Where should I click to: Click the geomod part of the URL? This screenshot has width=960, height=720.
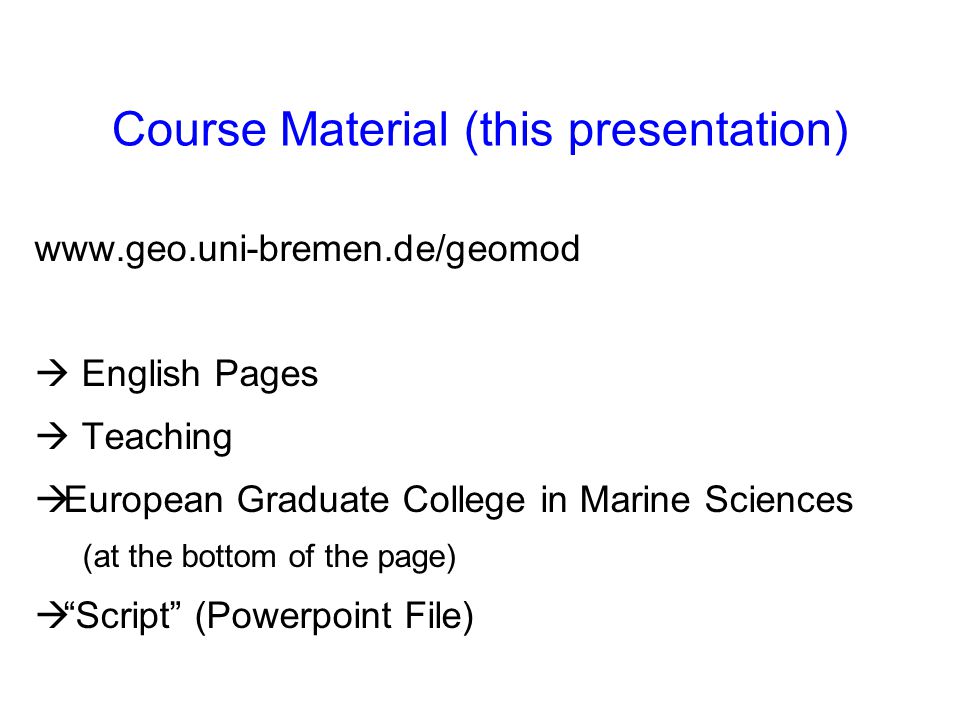point(513,250)
